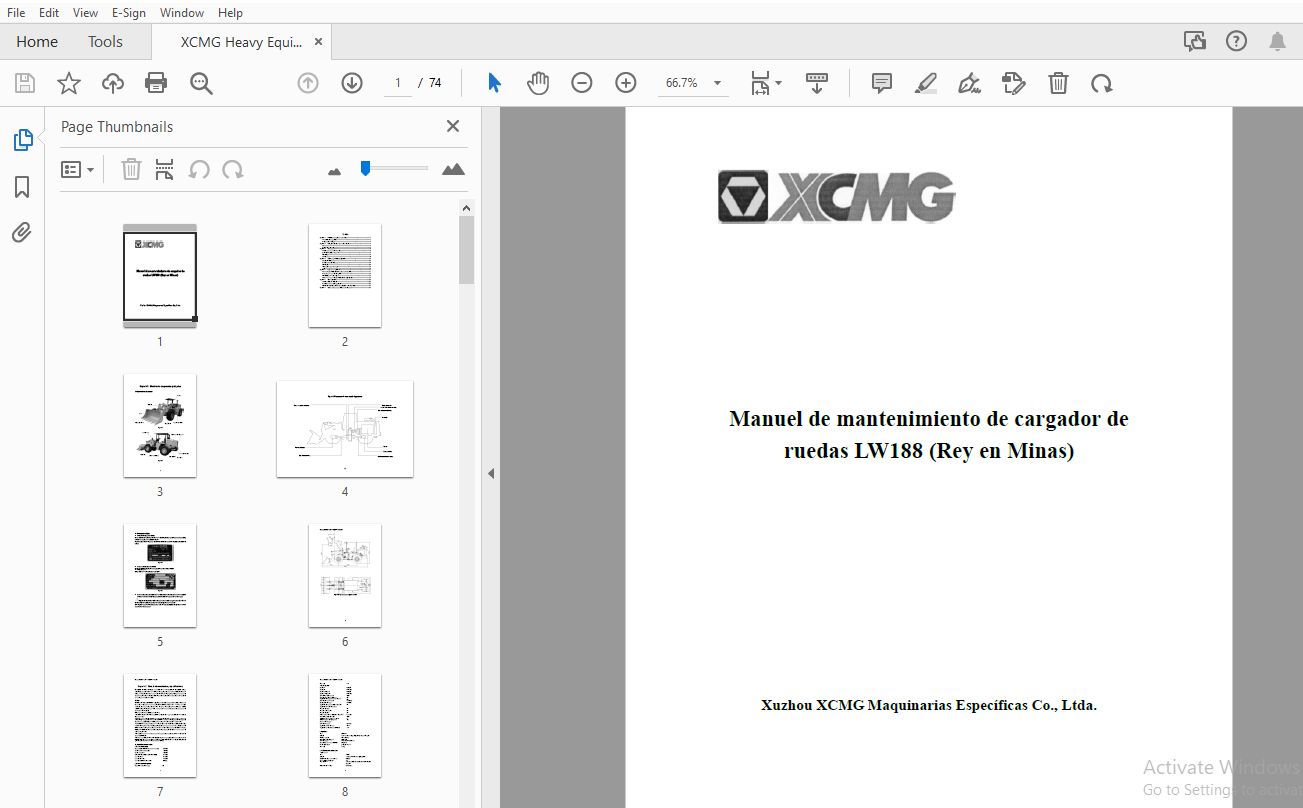Open the Window menu

182,12
